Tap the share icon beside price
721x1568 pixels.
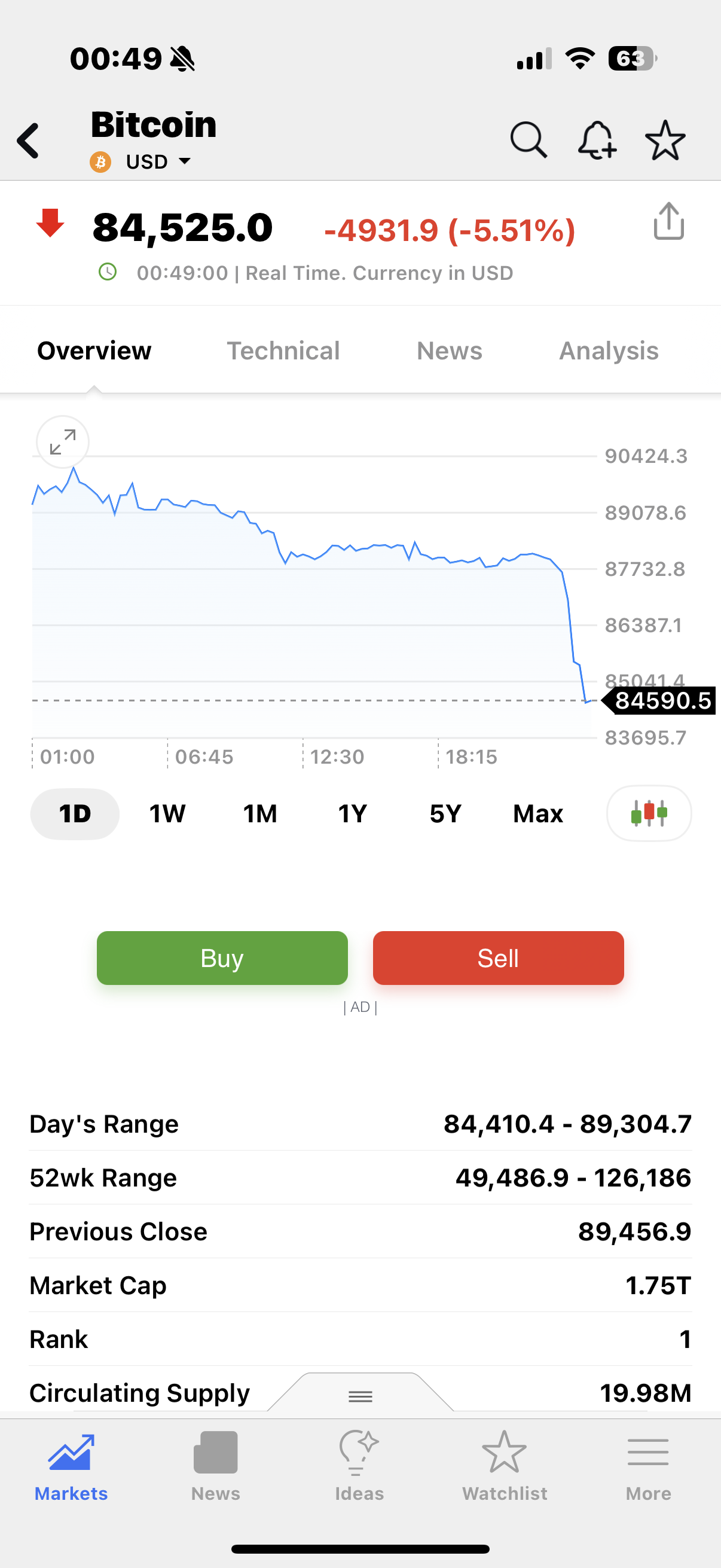tap(668, 222)
